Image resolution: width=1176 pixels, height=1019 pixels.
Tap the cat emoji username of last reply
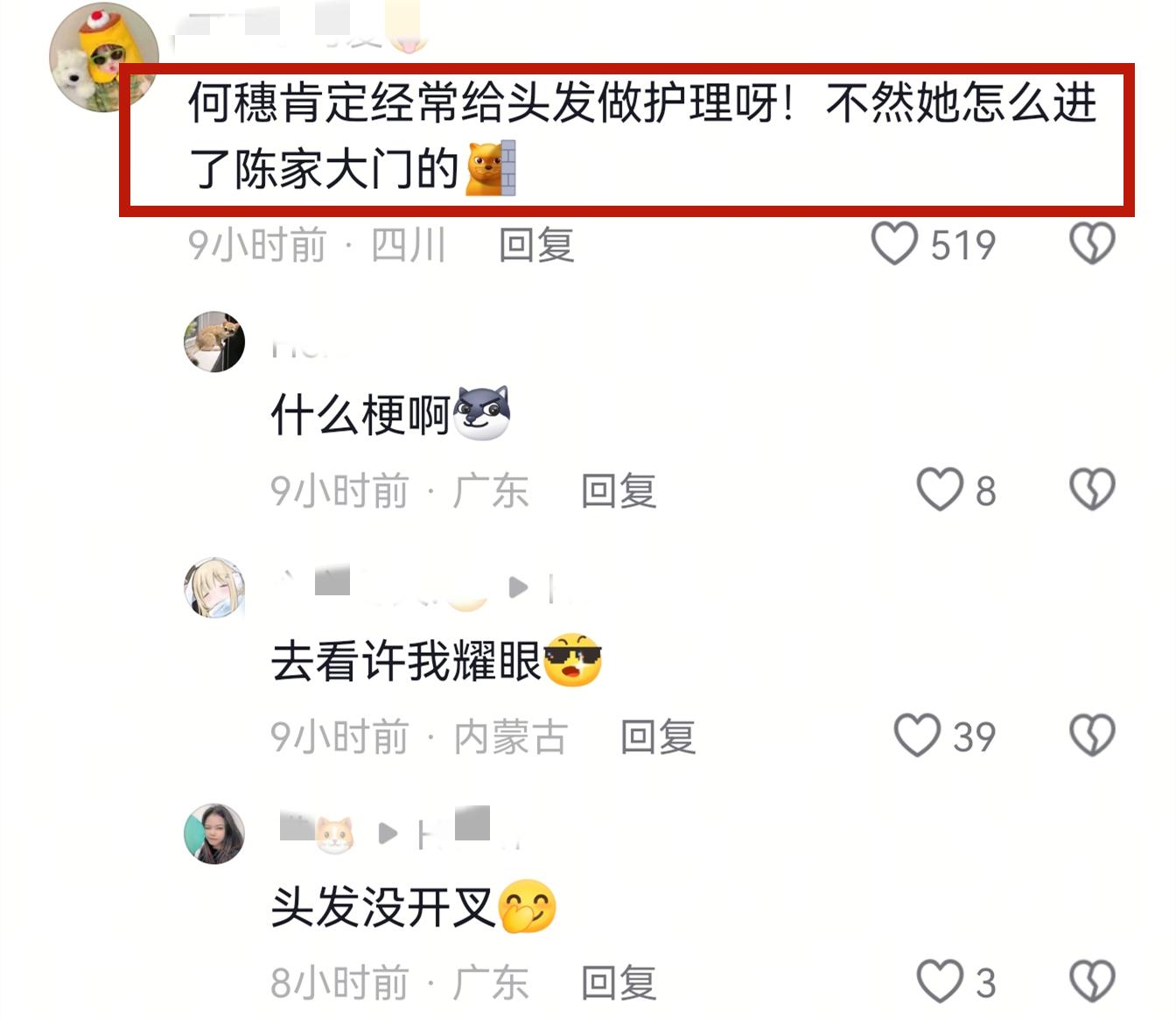[x=317, y=832]
